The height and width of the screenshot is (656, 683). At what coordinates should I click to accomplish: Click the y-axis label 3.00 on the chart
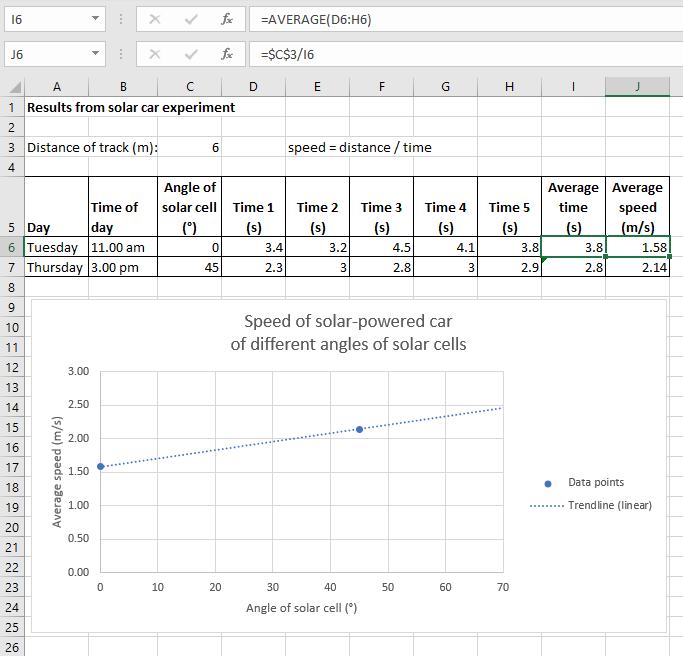[78, 371]
